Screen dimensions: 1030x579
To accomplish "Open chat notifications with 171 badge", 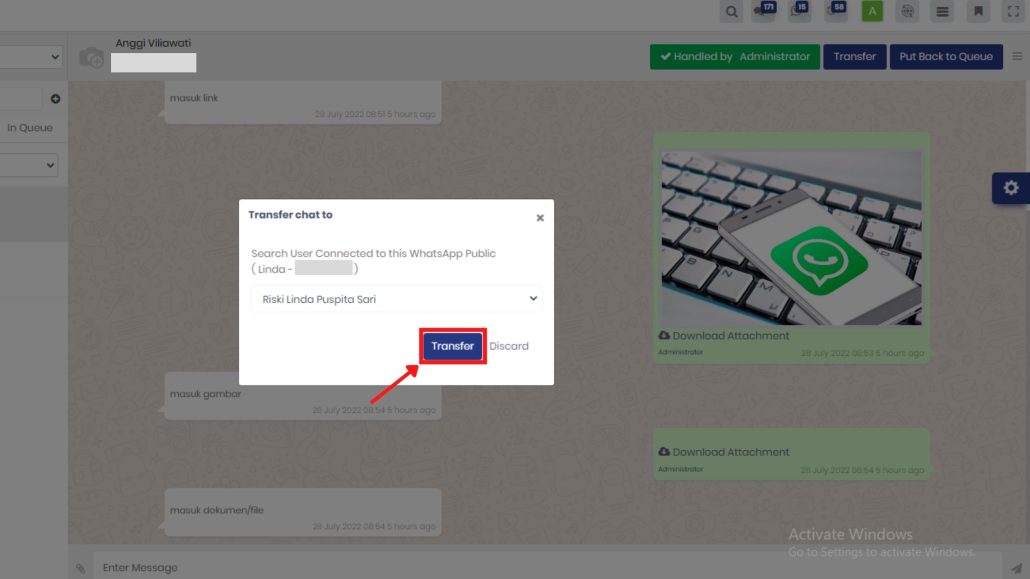I will [x=764, y=11].
